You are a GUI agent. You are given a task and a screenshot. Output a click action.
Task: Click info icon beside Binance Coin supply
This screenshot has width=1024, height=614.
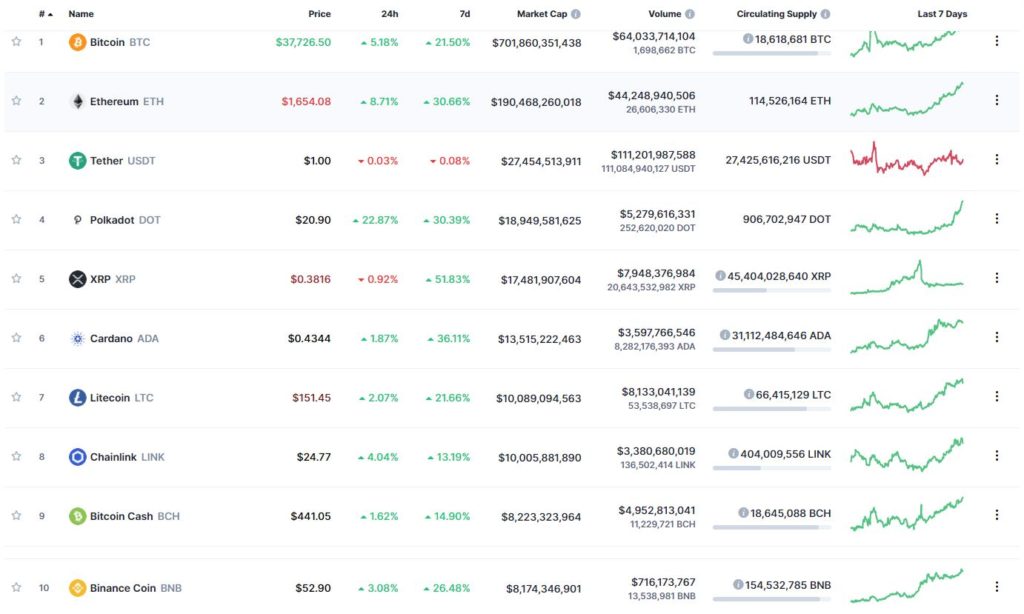click(738, 585)
